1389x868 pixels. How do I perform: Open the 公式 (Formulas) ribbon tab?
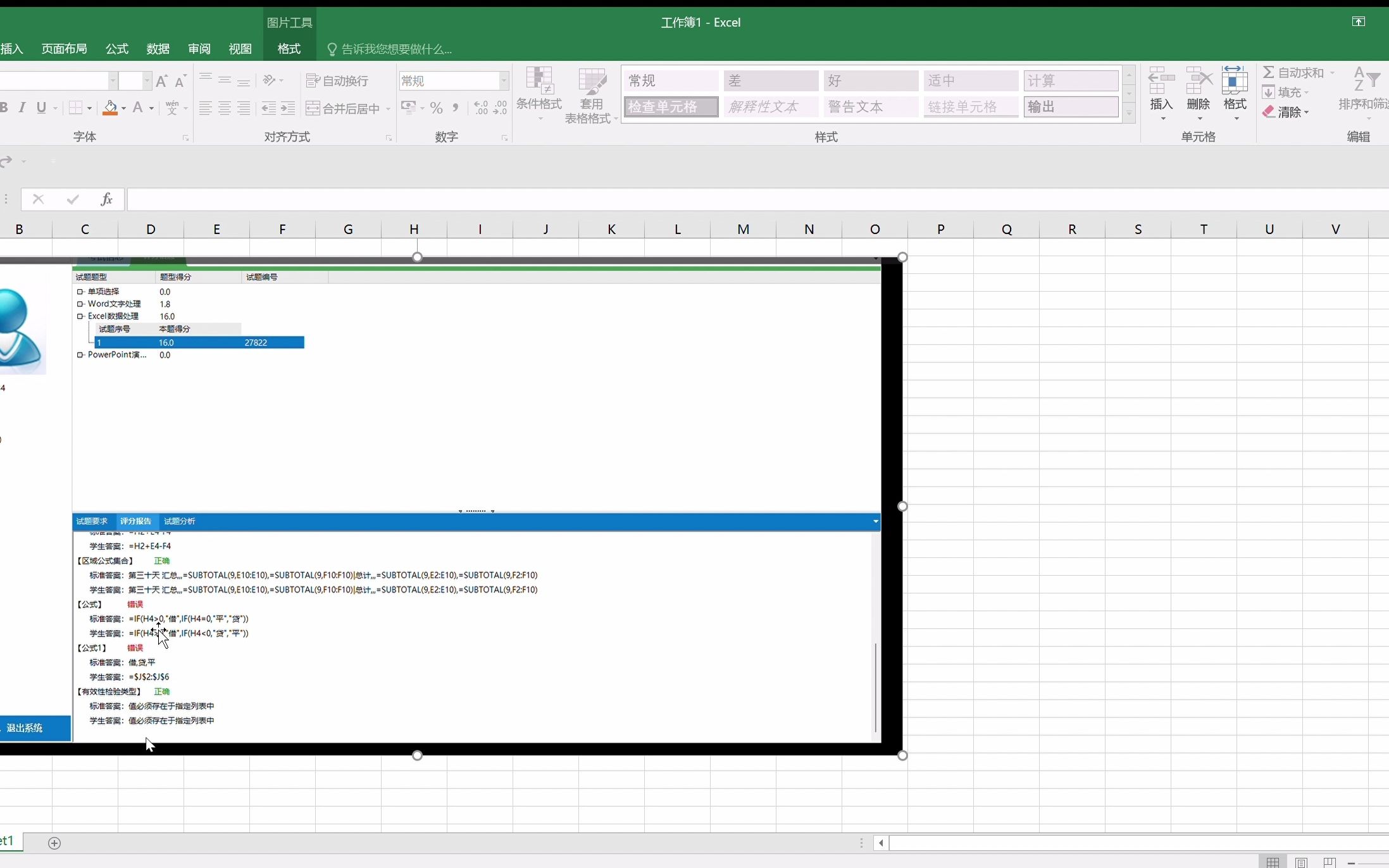[x=116, y=49]
